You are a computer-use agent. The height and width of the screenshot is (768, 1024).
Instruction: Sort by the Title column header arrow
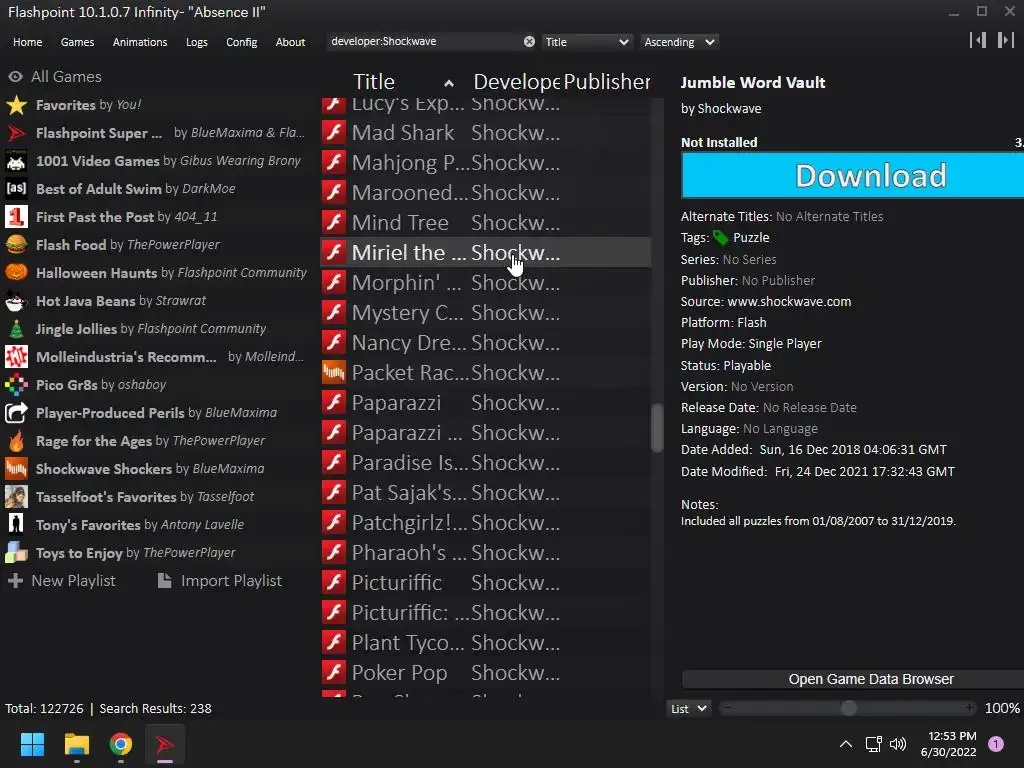tap(449, 83)
